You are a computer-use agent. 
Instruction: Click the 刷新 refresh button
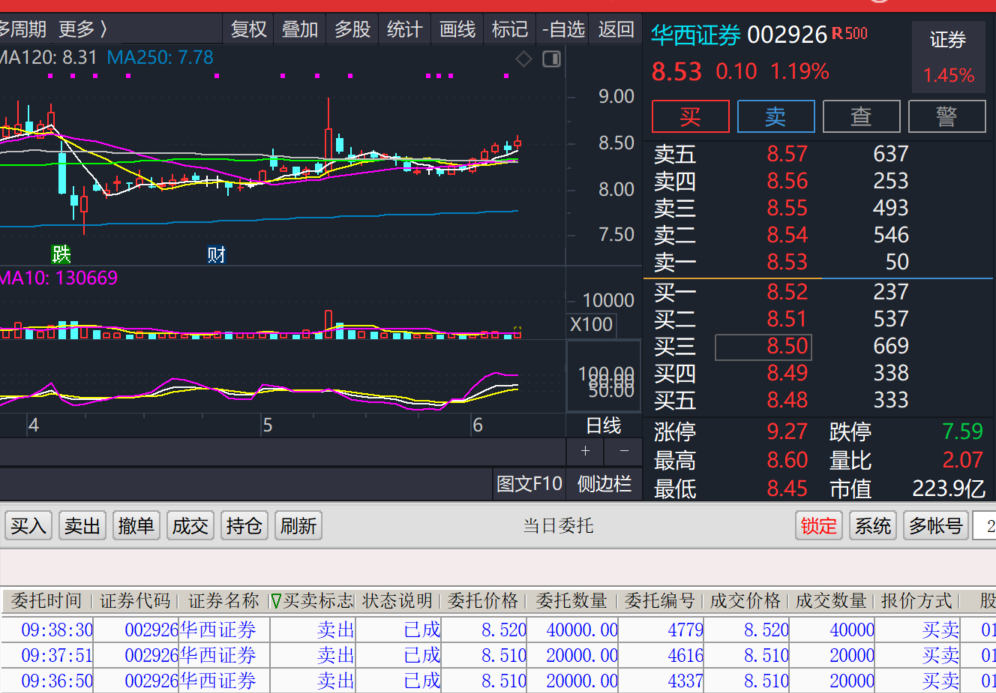tap(298, 526)
